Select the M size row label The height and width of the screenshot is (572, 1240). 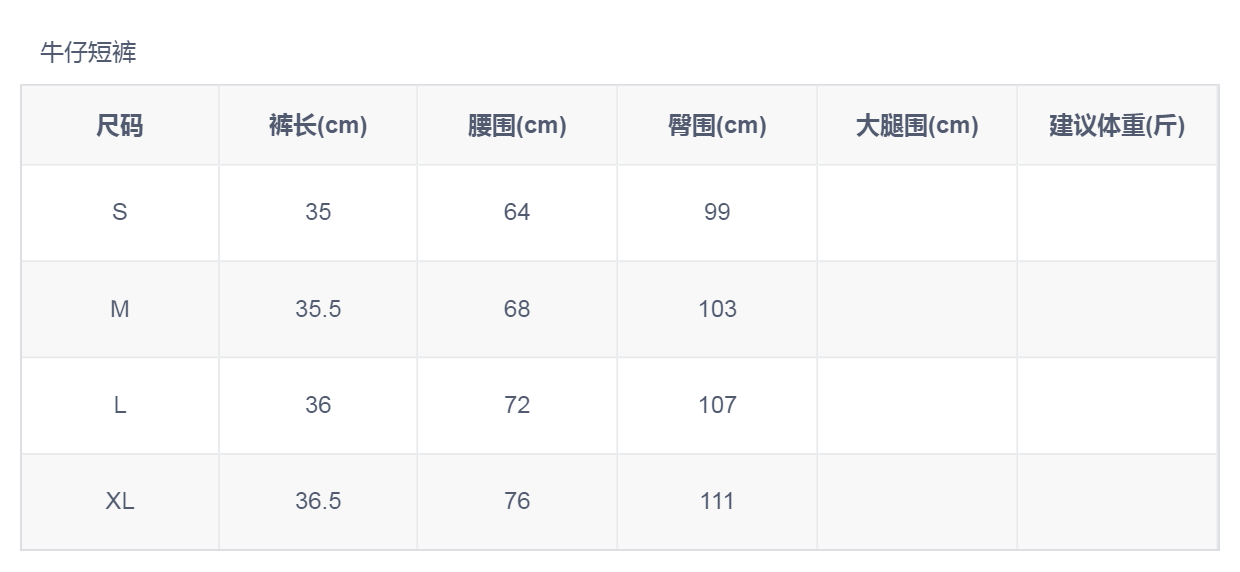tap(120, 309)
